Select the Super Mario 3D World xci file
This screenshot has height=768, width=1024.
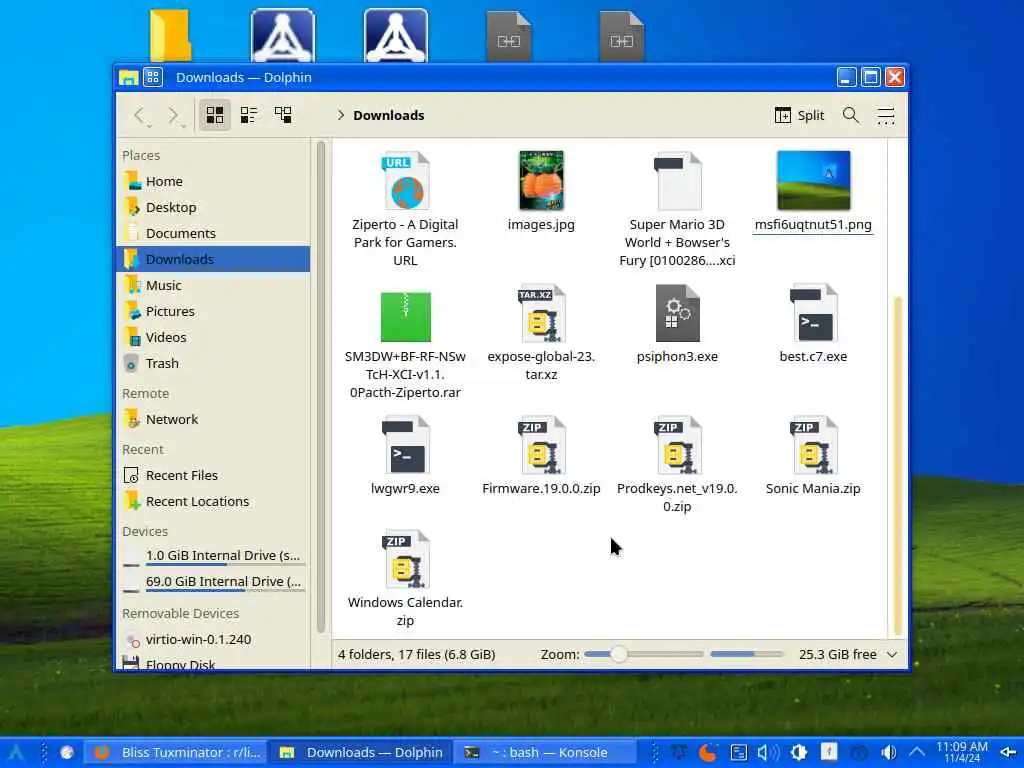click(677, 181)
